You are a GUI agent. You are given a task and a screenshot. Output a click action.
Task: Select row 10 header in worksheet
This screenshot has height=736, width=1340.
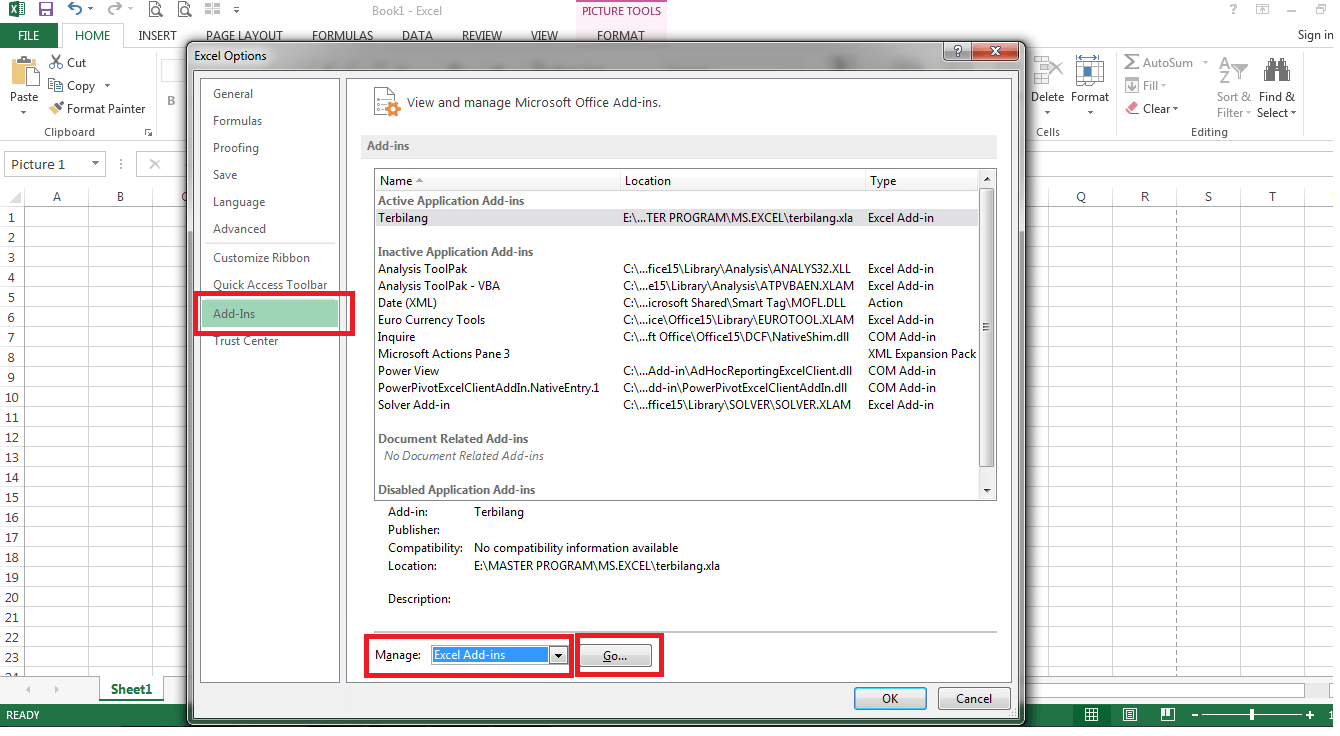(x=12, y=398)
